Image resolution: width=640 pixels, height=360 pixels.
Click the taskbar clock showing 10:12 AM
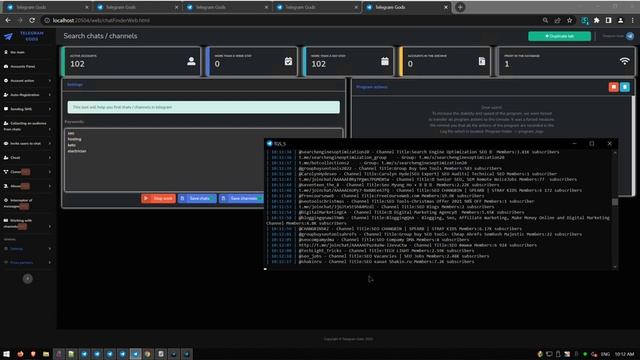pyautogui.click(x=624, y=354)
